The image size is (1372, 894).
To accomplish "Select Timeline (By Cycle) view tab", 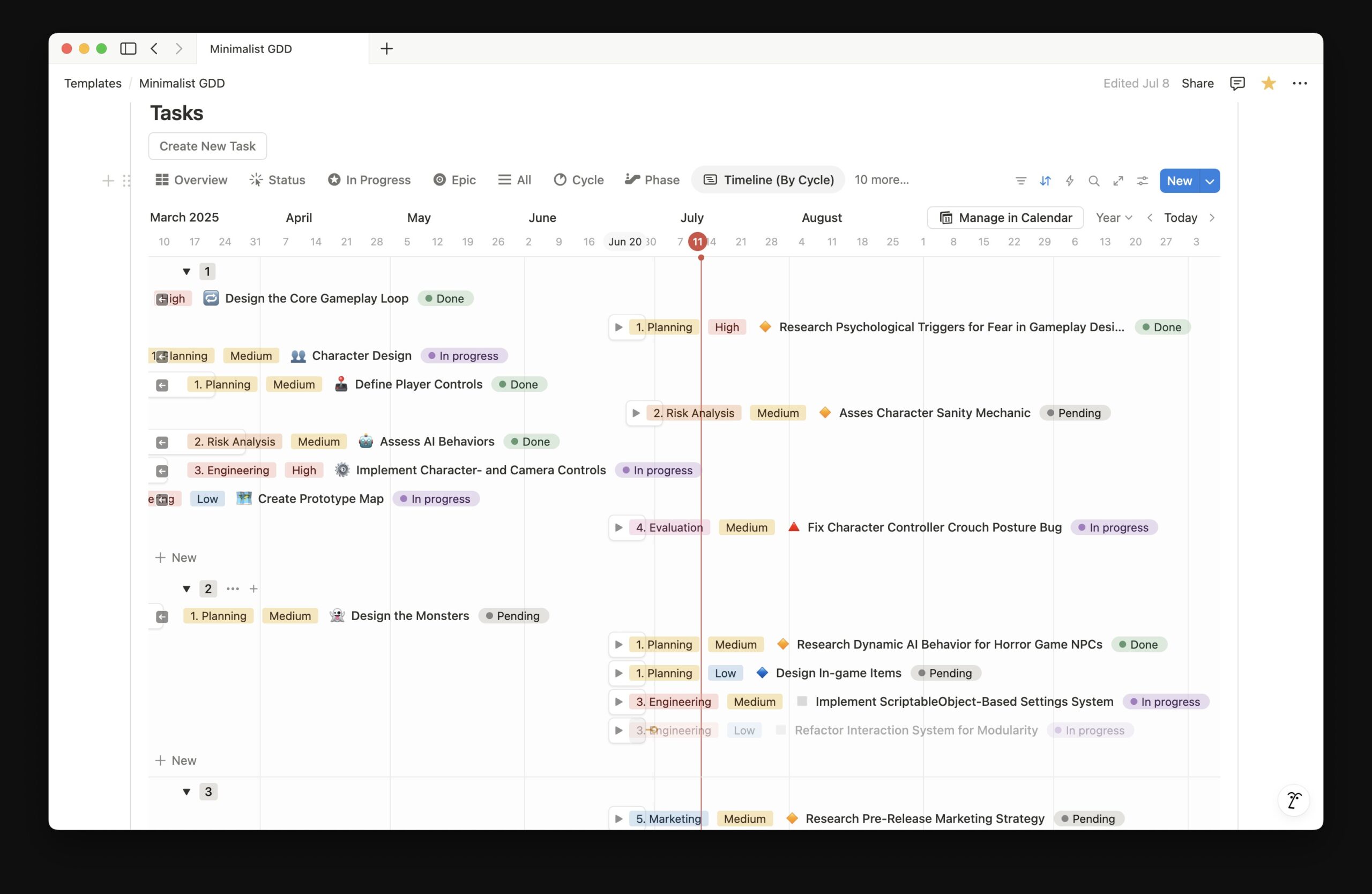I will click(769, 180).
